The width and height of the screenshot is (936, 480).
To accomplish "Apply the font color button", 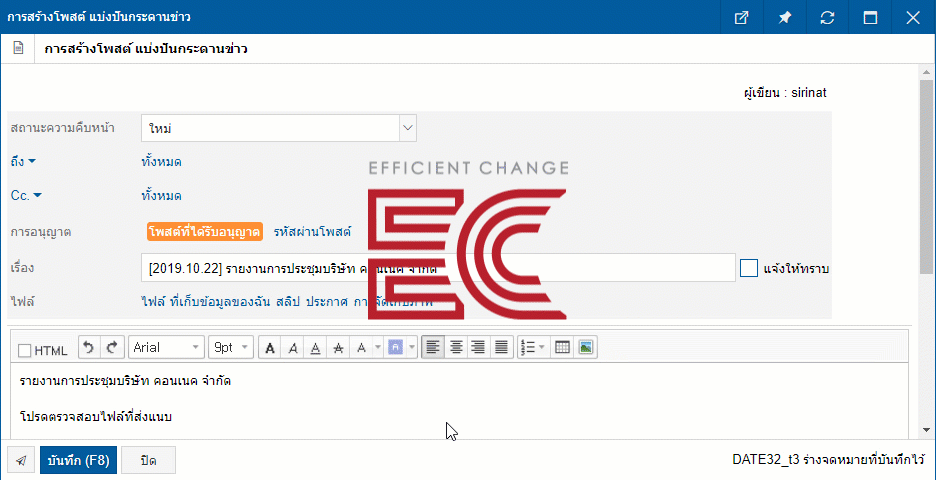I will [361, 348].
